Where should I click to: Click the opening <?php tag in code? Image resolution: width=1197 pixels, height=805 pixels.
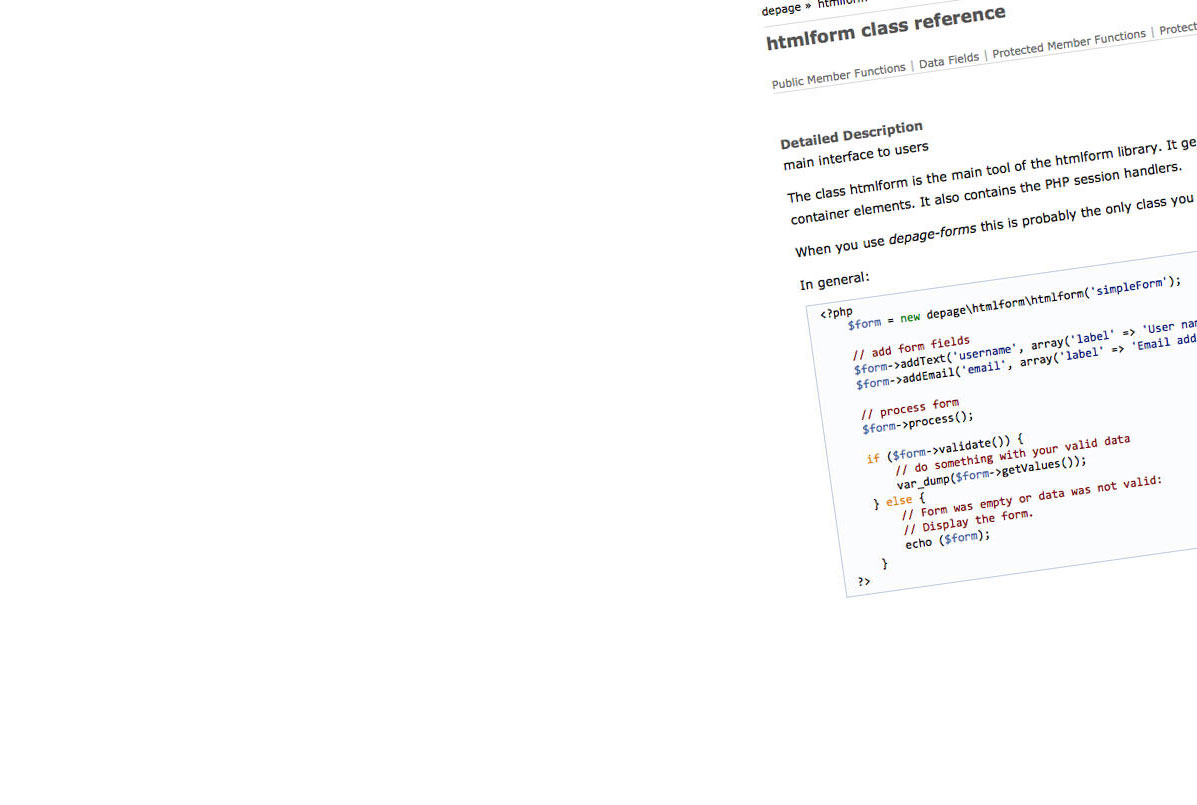[x=836, y=312]
